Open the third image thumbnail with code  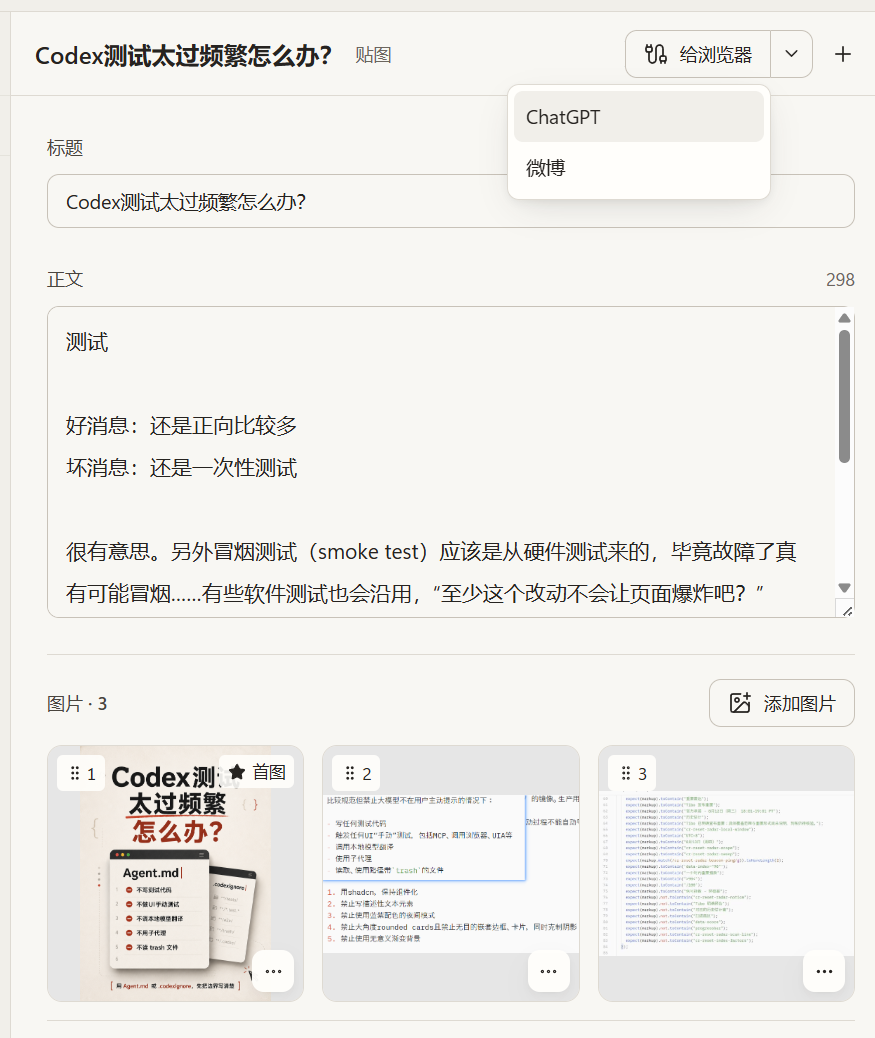point(726,874)
